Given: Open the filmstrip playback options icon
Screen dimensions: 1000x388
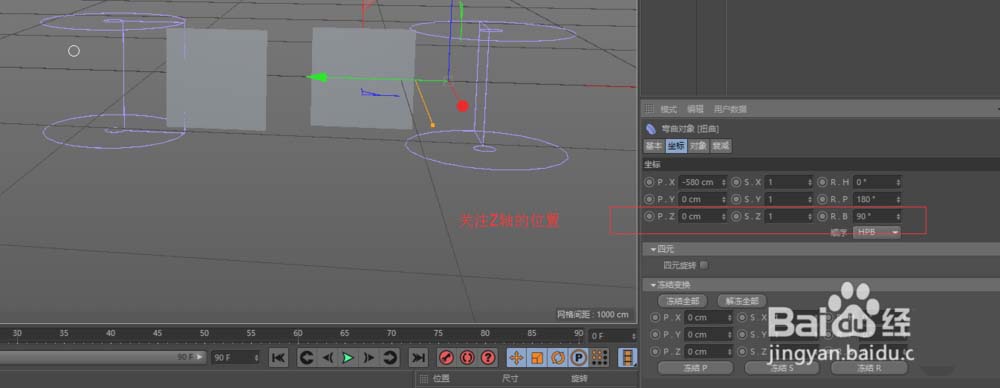Looking at the screenshot, I should coord(628,358).
